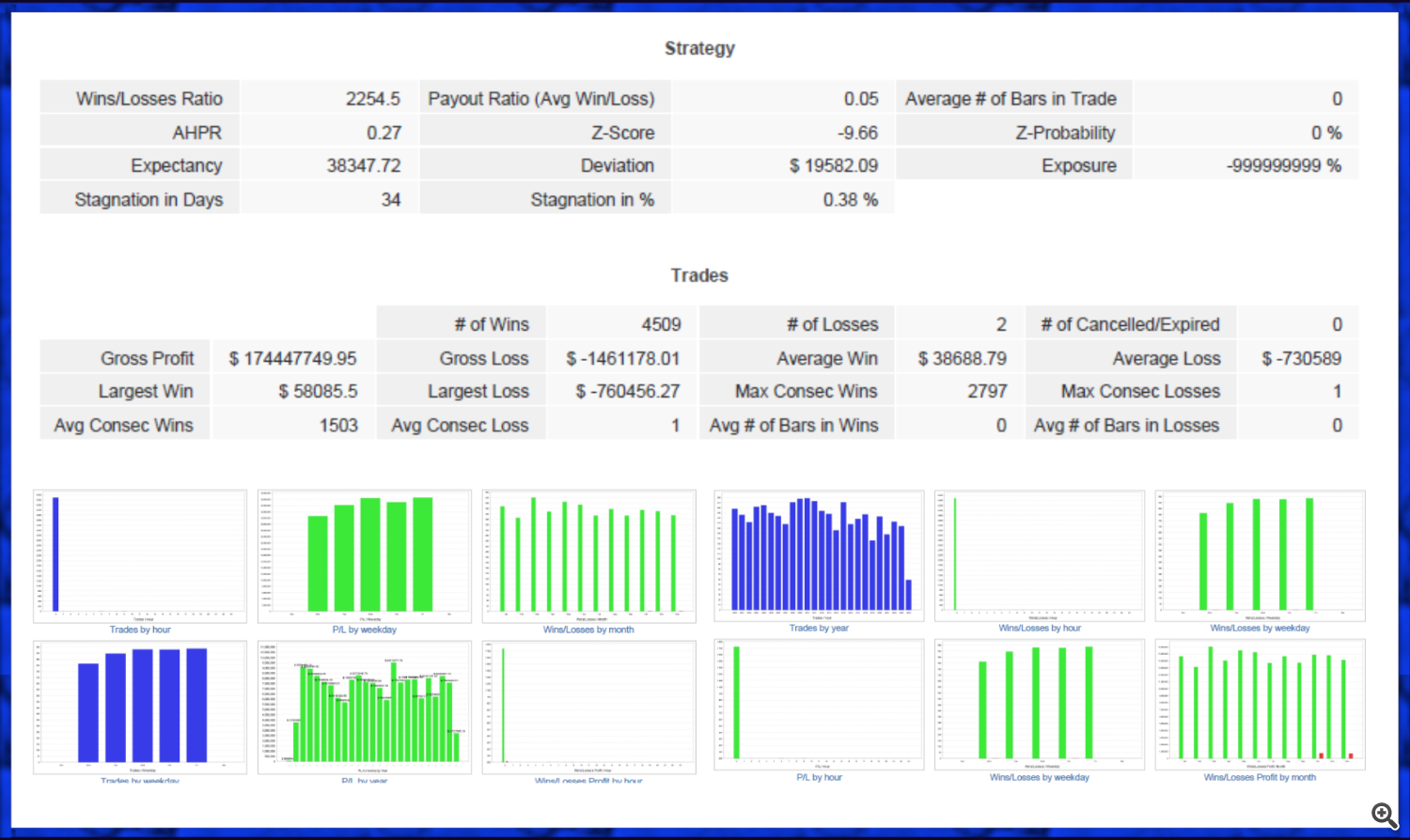
Task: Select the Deviation label
Action: [x=617, y=165]
